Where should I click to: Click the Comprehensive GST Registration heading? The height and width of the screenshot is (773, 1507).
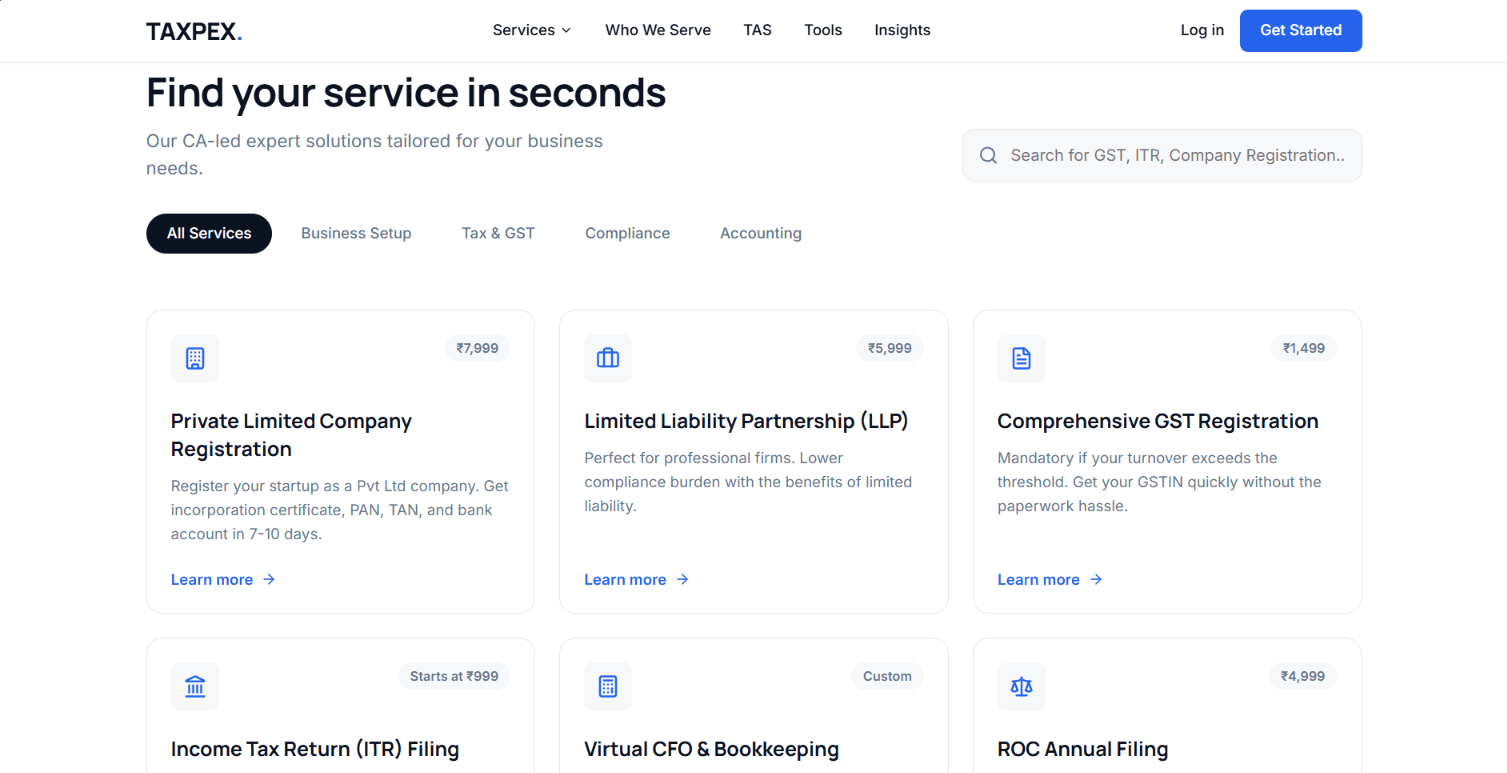point(1158,421)
